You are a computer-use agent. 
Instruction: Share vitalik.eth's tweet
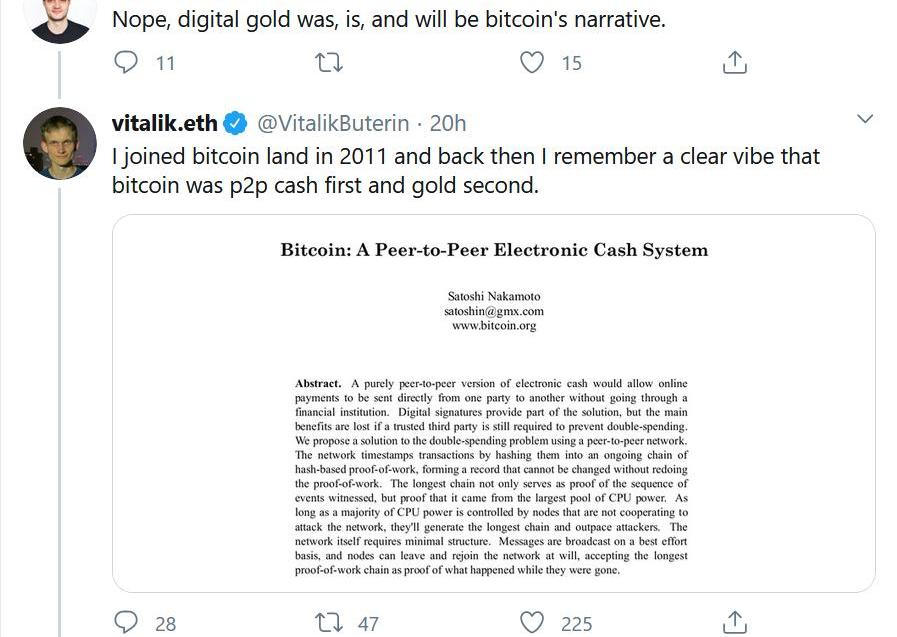click(x=735, y=623)
